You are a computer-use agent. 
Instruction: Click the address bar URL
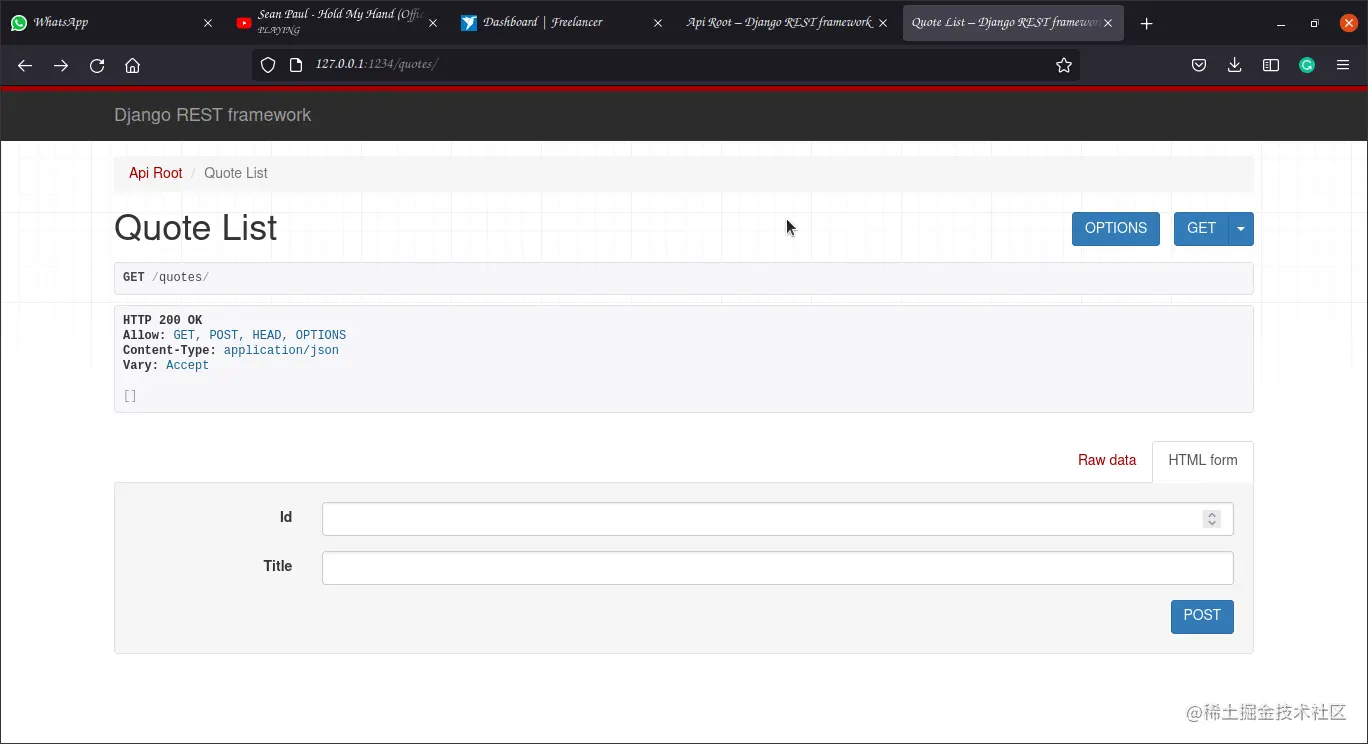[377, 65]
